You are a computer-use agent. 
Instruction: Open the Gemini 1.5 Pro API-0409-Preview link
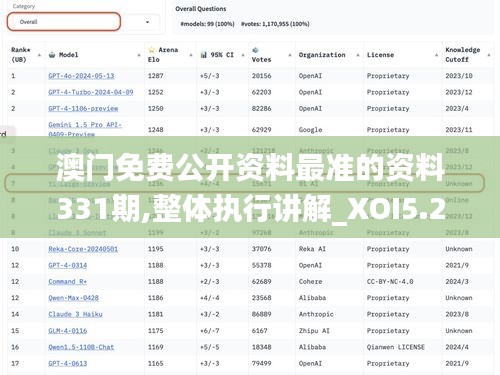pyautogui.click(x=85, y=129)
